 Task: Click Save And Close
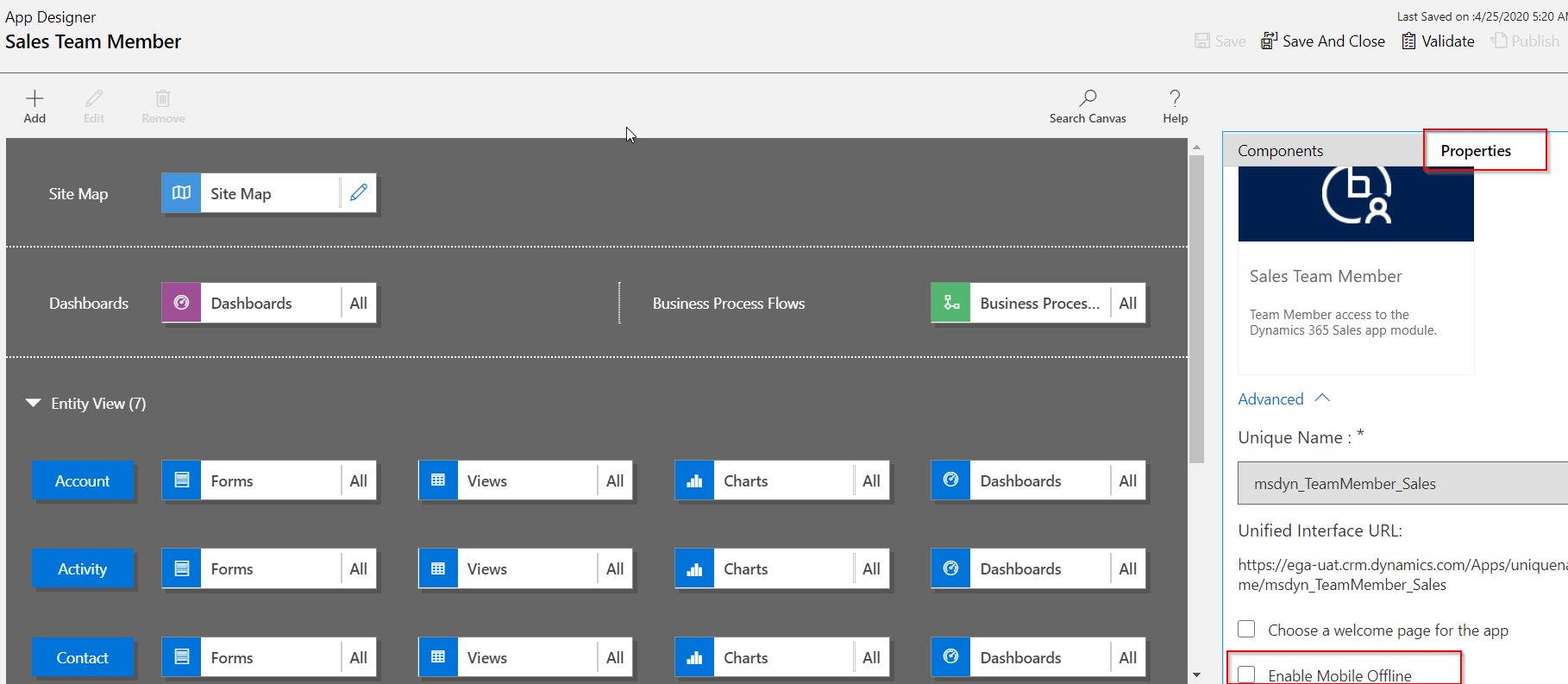point(1323,41)
